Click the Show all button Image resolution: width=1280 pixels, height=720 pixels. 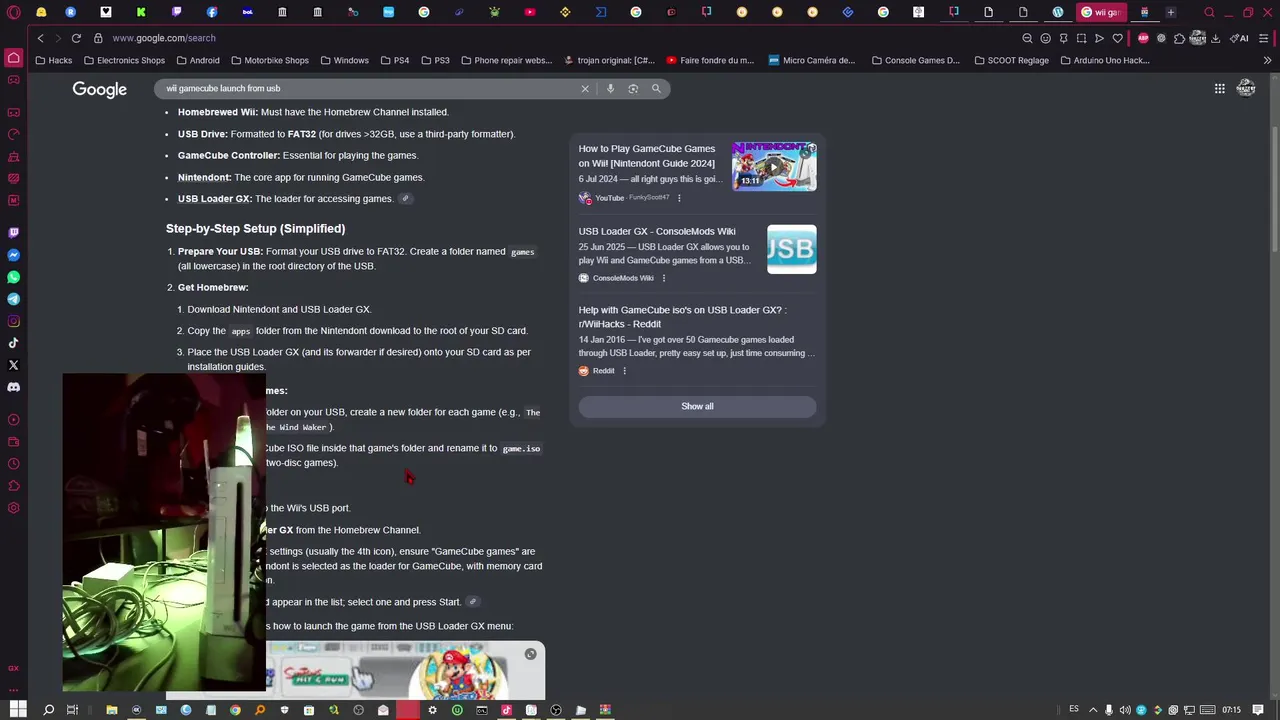697,406
